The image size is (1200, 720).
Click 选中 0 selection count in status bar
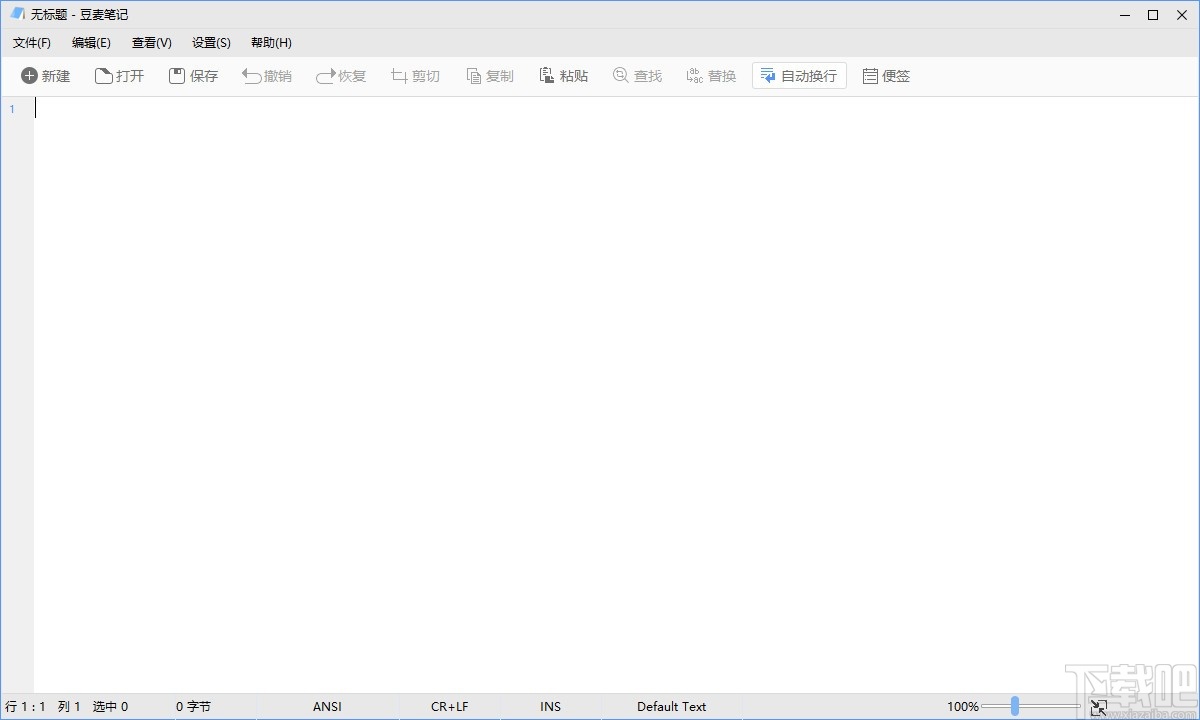(111, 707)
